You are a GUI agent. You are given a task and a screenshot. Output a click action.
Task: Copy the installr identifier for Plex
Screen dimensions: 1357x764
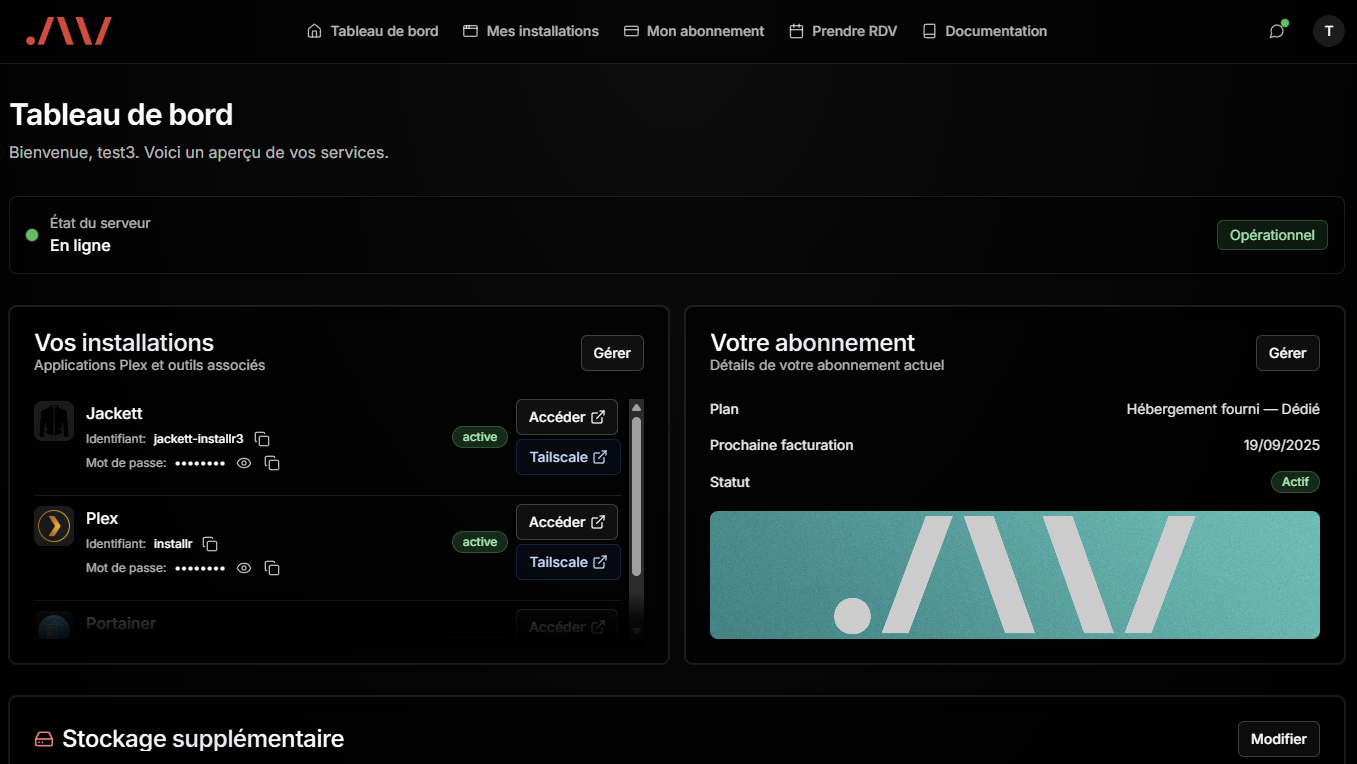pyautogui.click(x=210, y=543)
